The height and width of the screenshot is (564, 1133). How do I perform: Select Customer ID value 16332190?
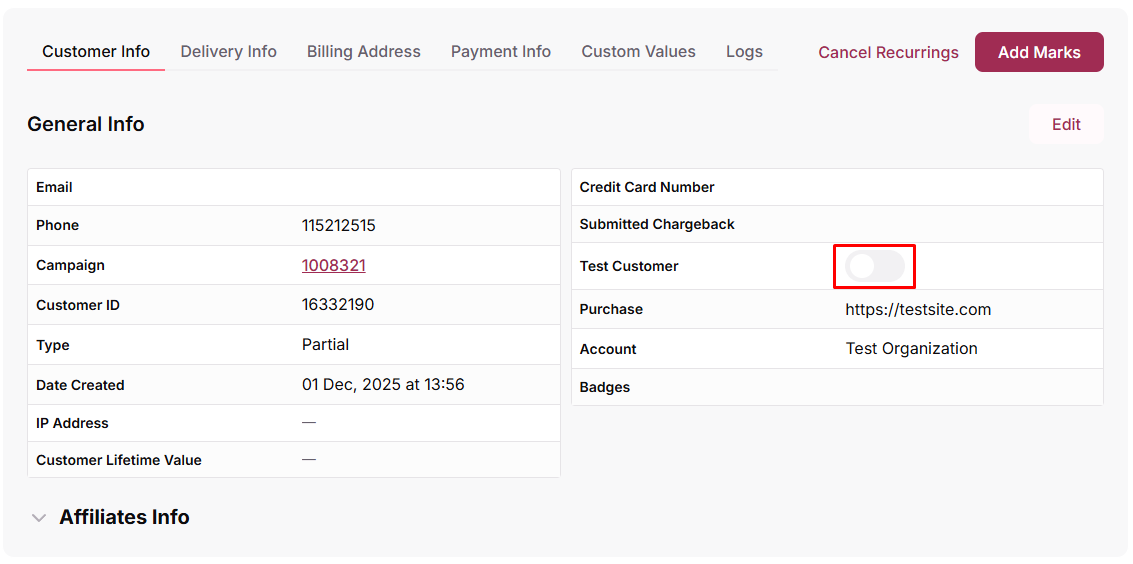point(338,305)
